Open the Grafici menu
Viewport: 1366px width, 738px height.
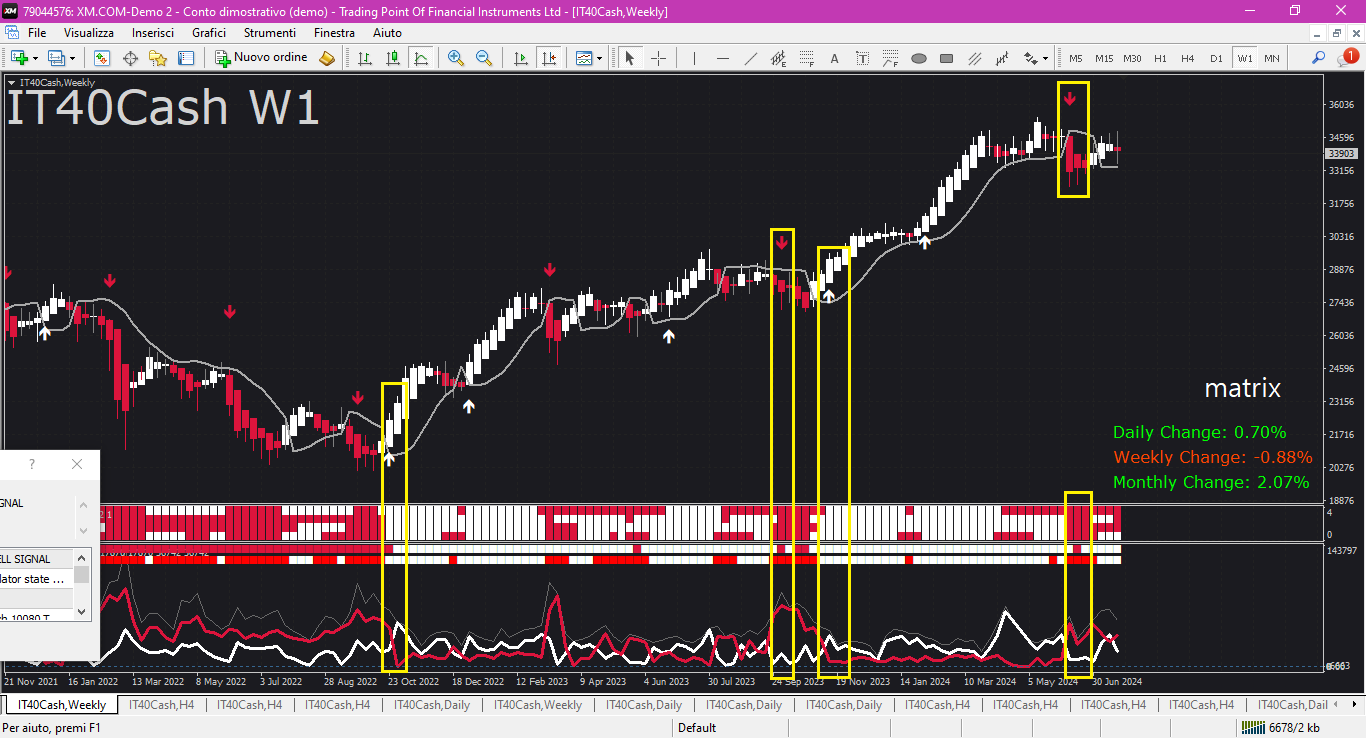209,33
